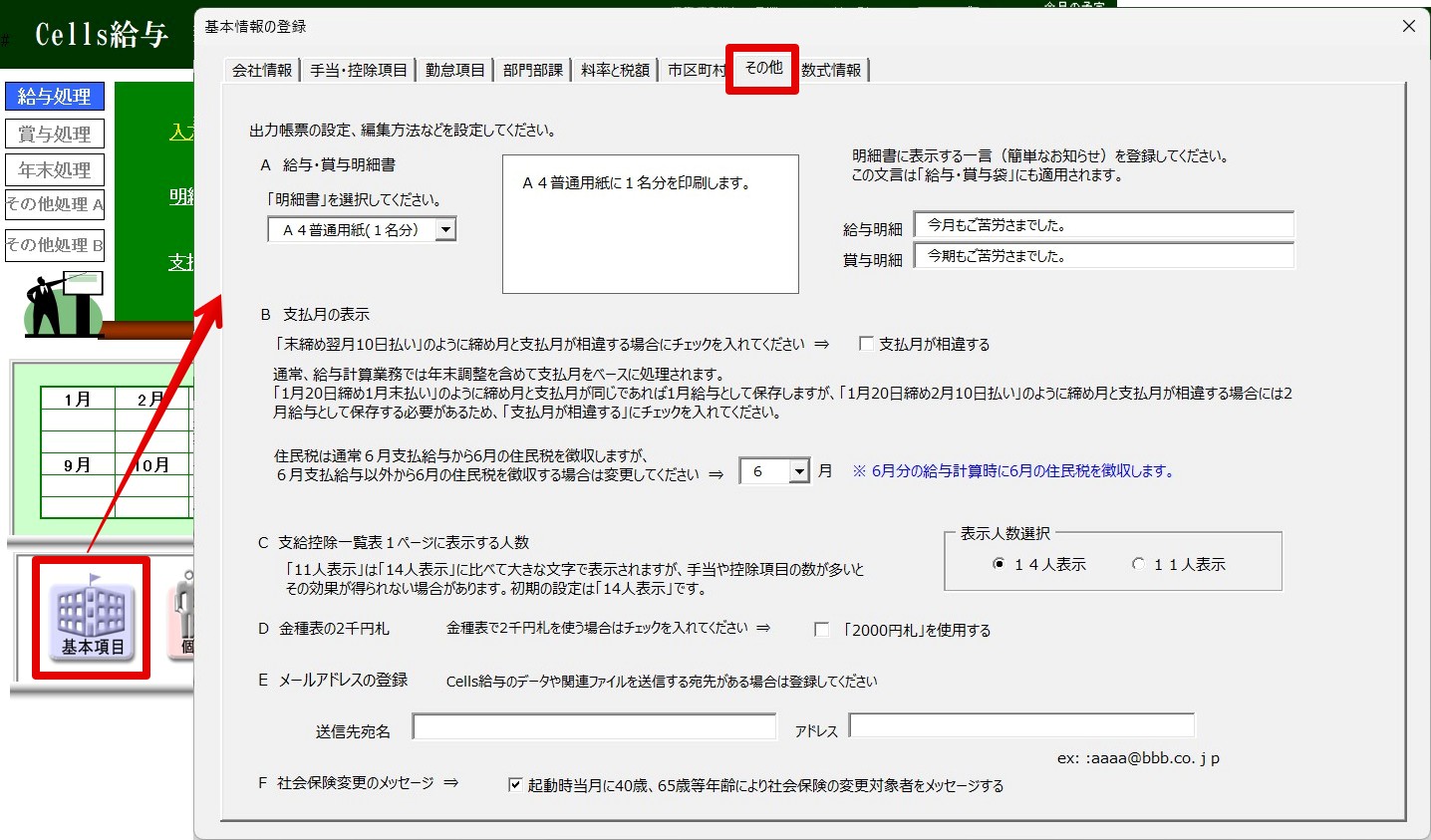Switch to the 市区町村 tab
The image size is (1431, 840).
[x=696, y=70]
